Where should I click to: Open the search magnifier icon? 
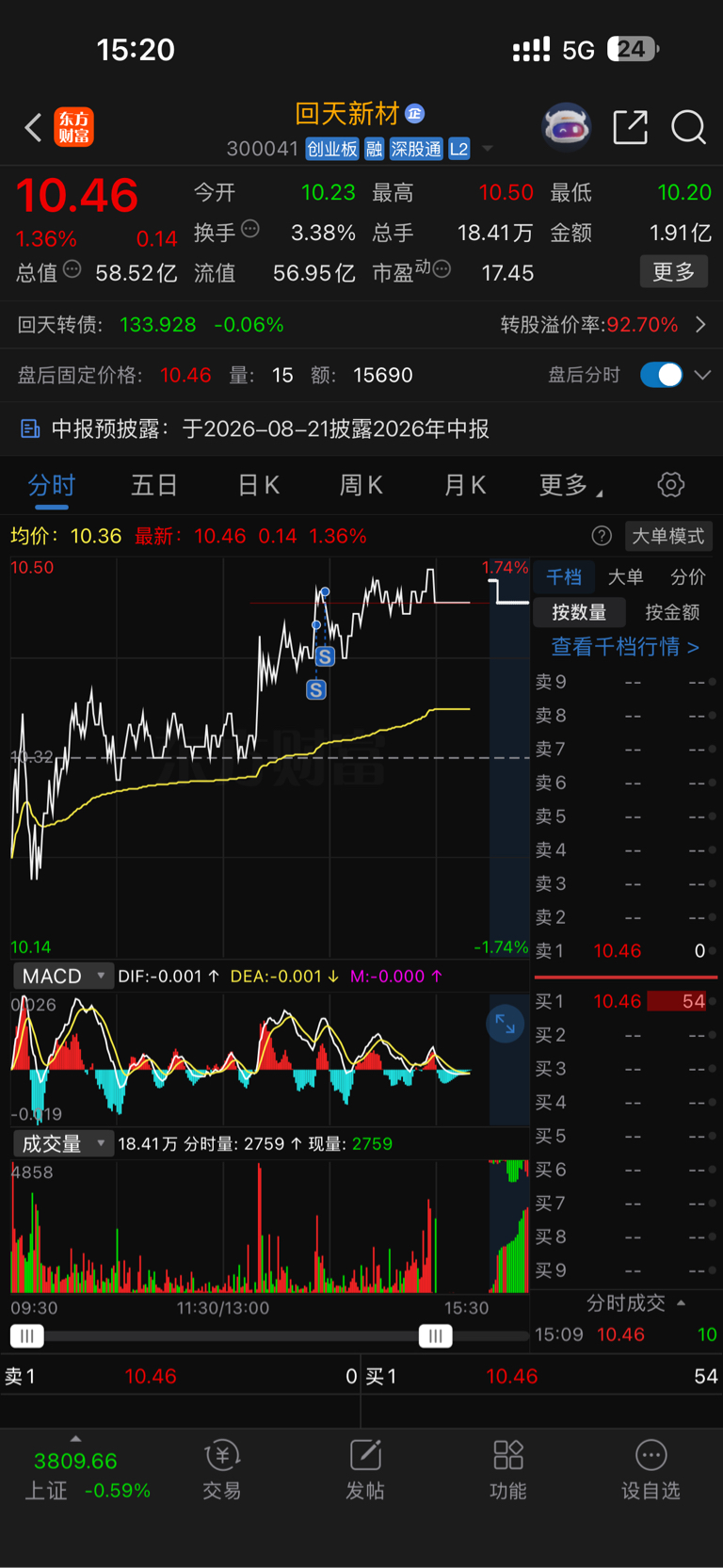(x=688, y=127)
